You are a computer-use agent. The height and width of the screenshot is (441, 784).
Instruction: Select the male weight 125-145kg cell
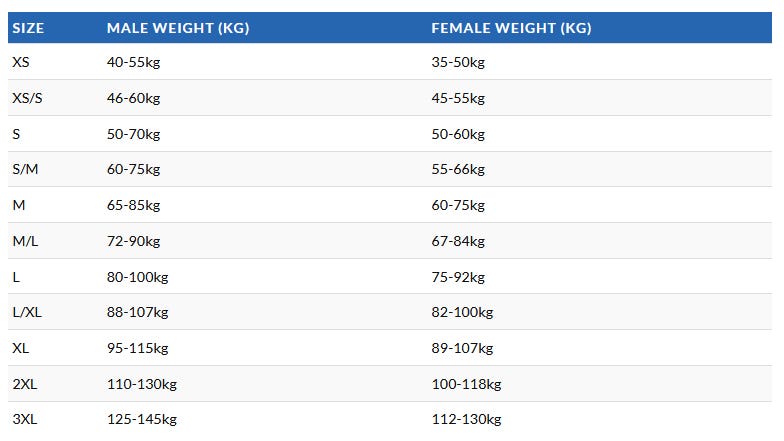[141, 419]
